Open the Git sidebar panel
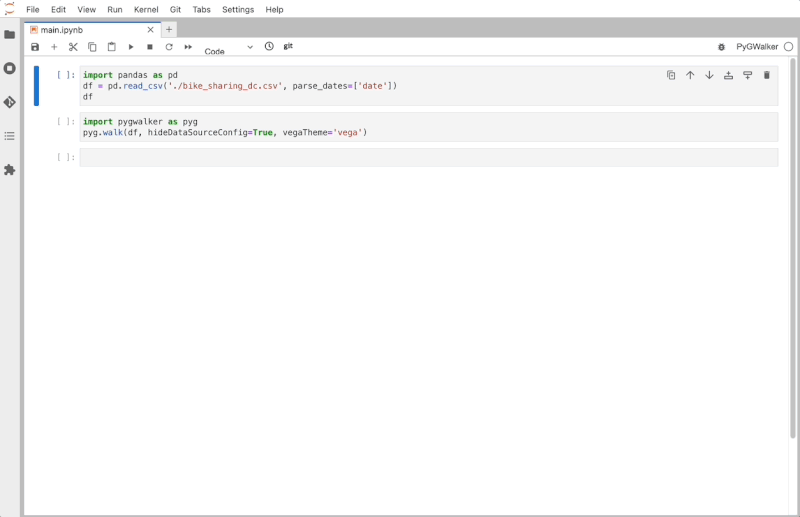800x517 pixels. 9,102
